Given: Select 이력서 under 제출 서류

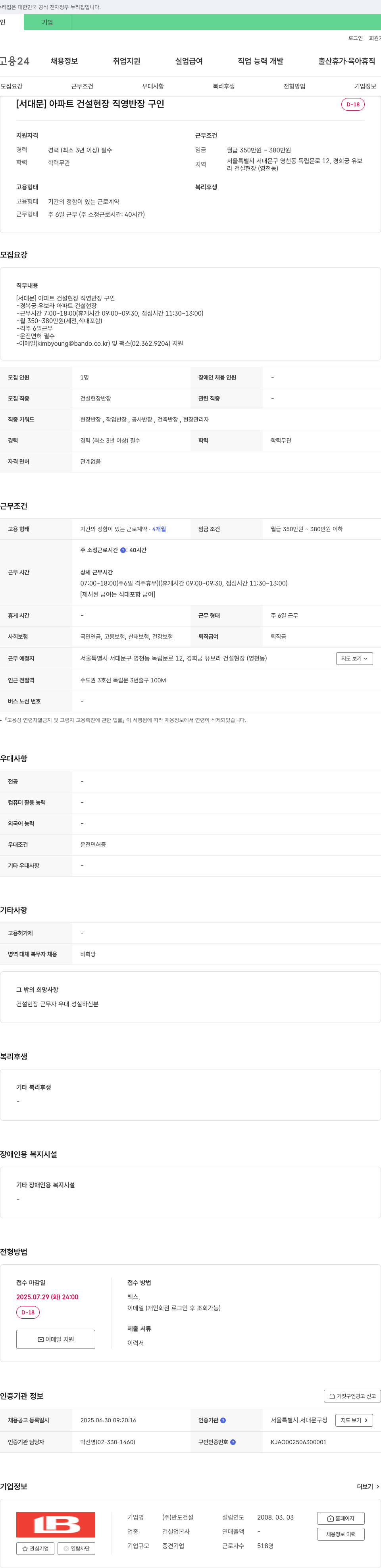Looking at the screenshot, I should (135, 1343).
